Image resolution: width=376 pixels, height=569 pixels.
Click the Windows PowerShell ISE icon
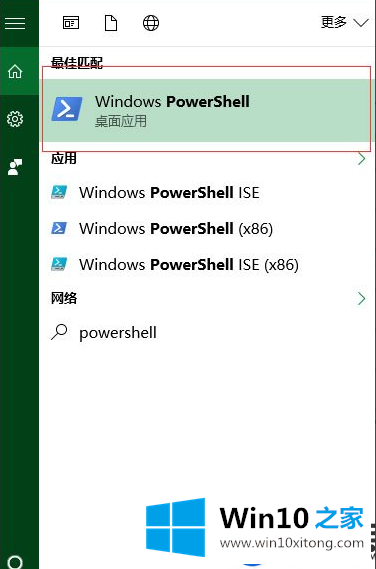tap(59, 192)
